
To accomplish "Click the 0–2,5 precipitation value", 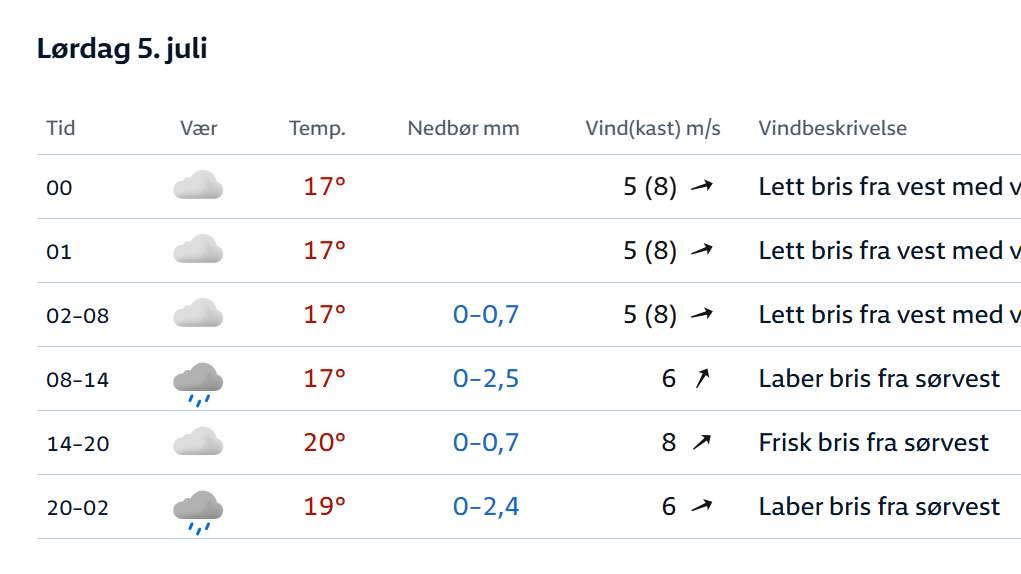I will point(486,378).
